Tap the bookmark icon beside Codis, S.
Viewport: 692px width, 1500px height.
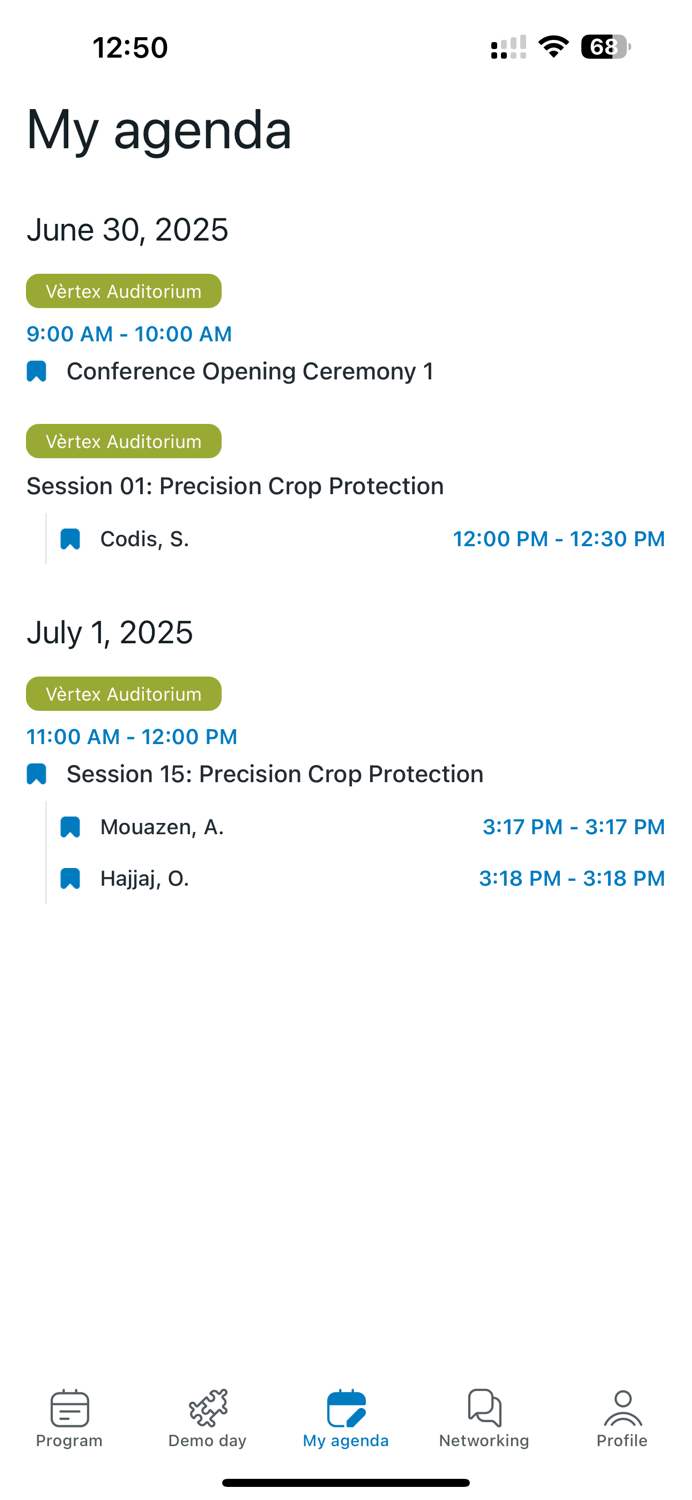69,538
